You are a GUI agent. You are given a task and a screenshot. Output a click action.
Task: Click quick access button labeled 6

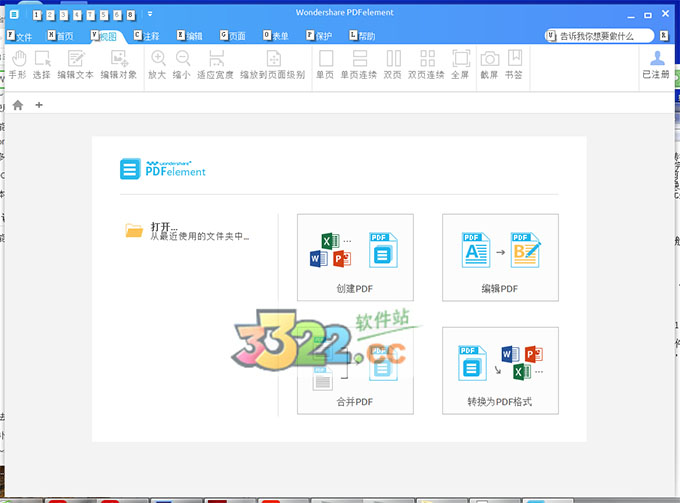(117, 16)
